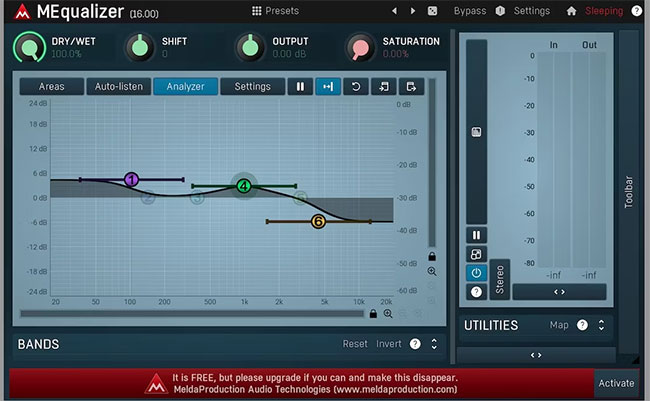Open meters help question mark
This screenshot has height=401, width=650.
click(476, 292)
